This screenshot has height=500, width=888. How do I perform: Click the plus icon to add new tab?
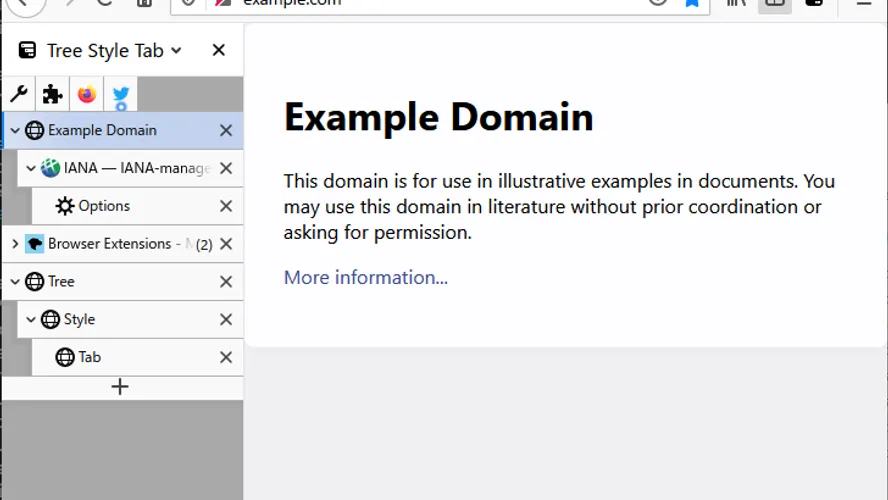pos(120,386)
